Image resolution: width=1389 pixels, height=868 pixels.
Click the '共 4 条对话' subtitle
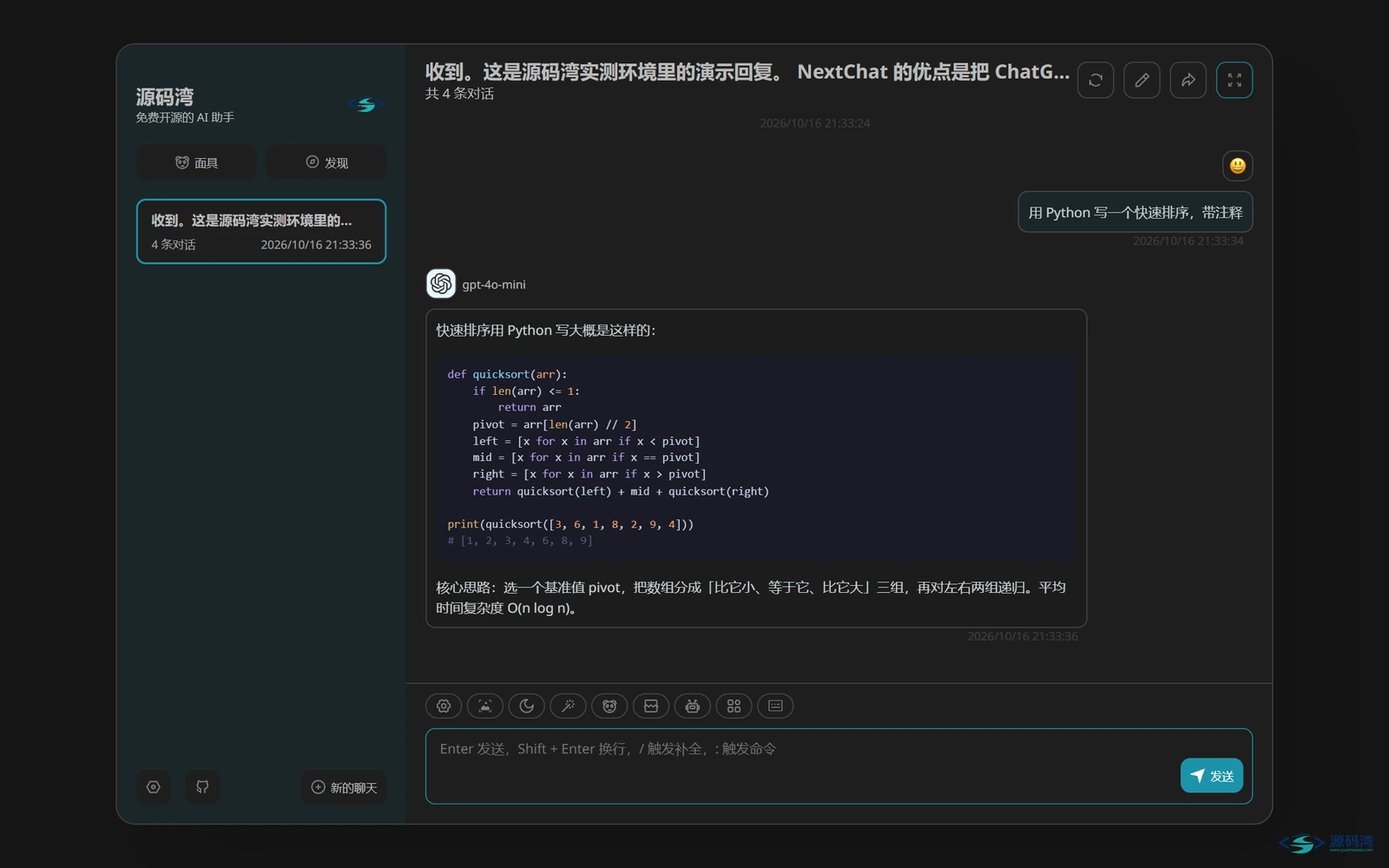[459, 94]
